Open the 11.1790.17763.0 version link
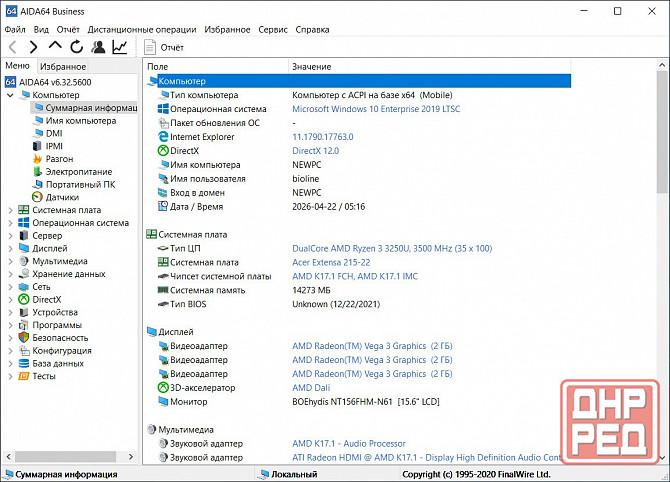 coord(323,137)
